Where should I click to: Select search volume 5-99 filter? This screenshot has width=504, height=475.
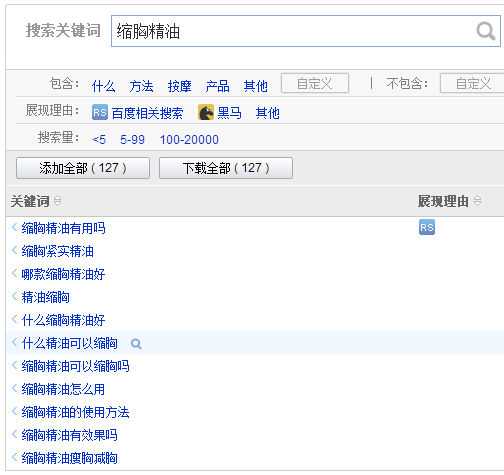click(132, 139)
